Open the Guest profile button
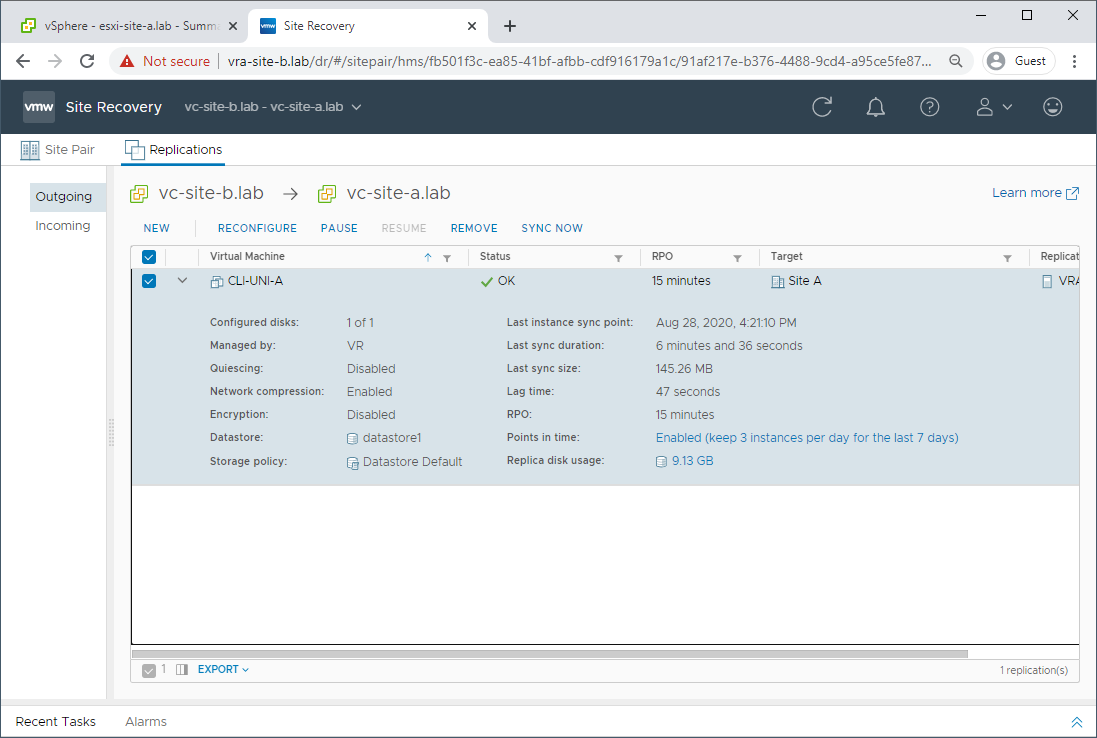The width and height of the screenshot is (1097, 738). coord(1019,61)
